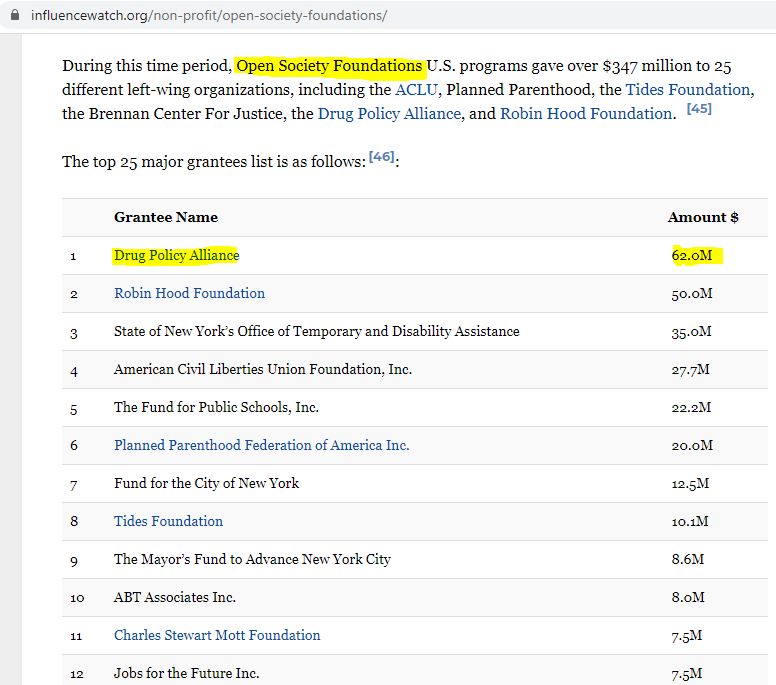The height and width of the screenshot is (685, 776).
Task: Open the ACLU link in the paragraph
Action: click(x=416, y=90)
